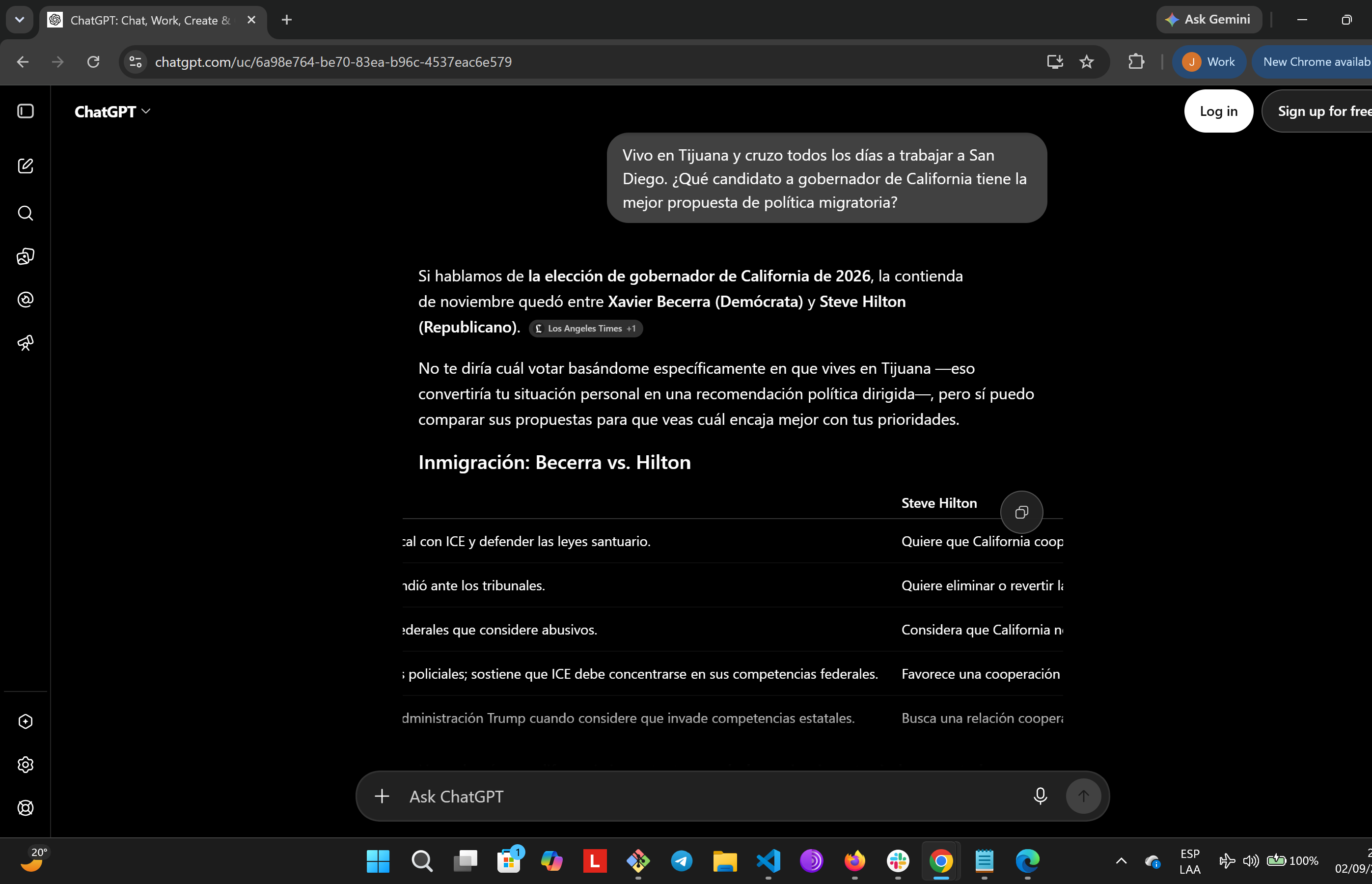This screenshot has height=884, width=1372.
Task: Click the Log in button
Action: coord(1218,111)
